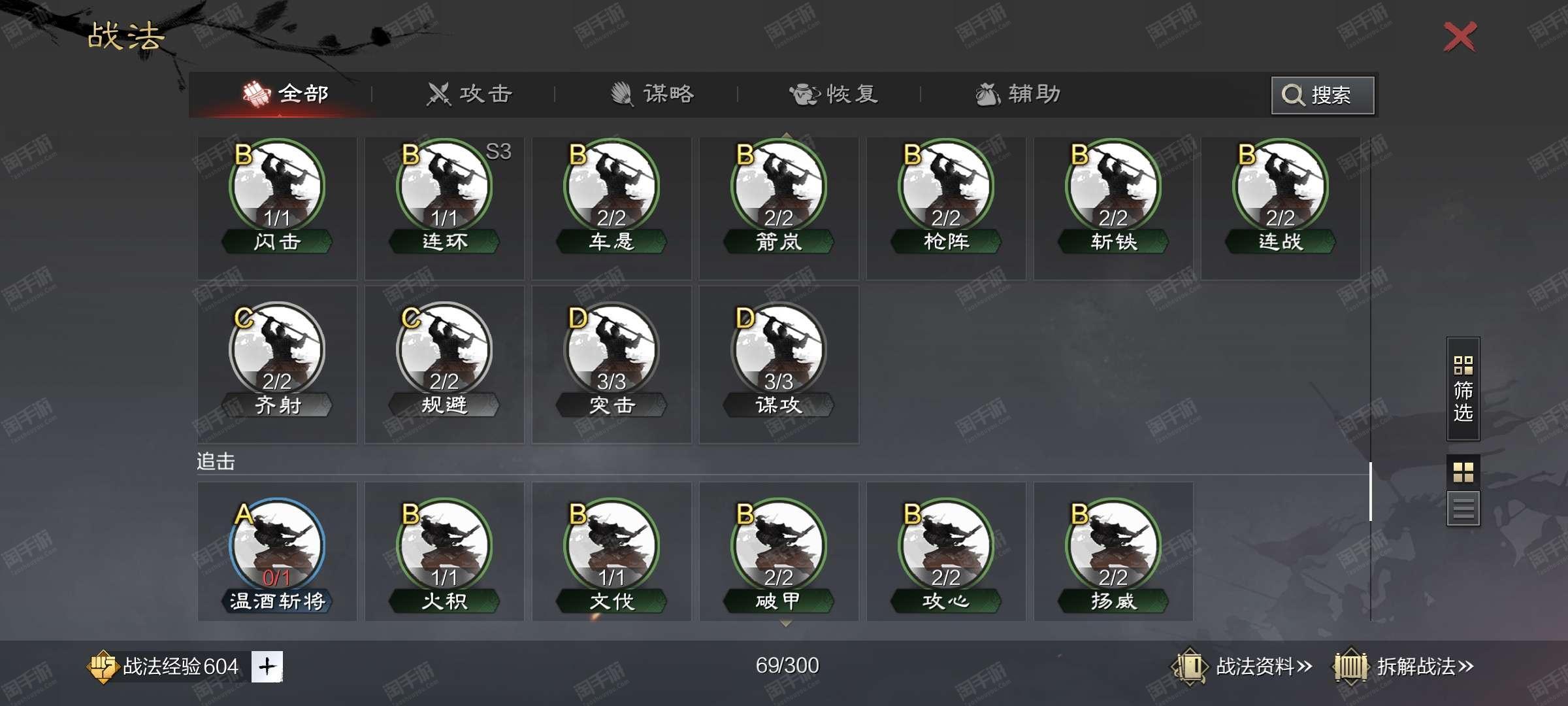1568x706 pixels.
Task: Open the 连环 S3 tactic
Action: (x=444, y=196)
